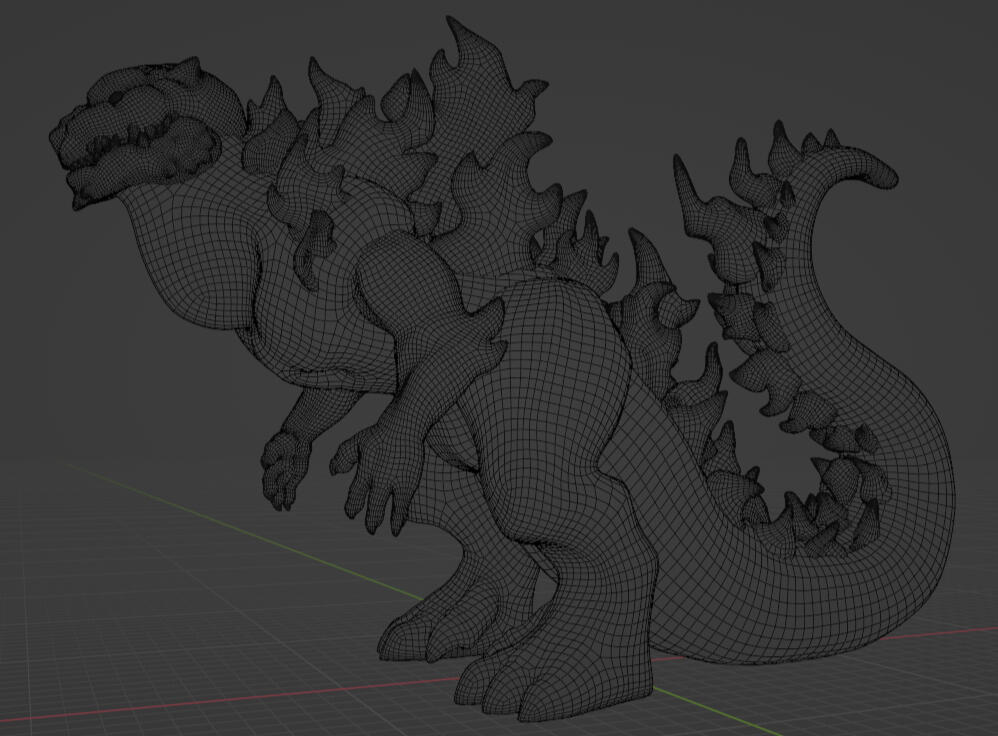Click the rear foot behind the front leg
Screen dimensions: 998x736
(x=420, y=630)
